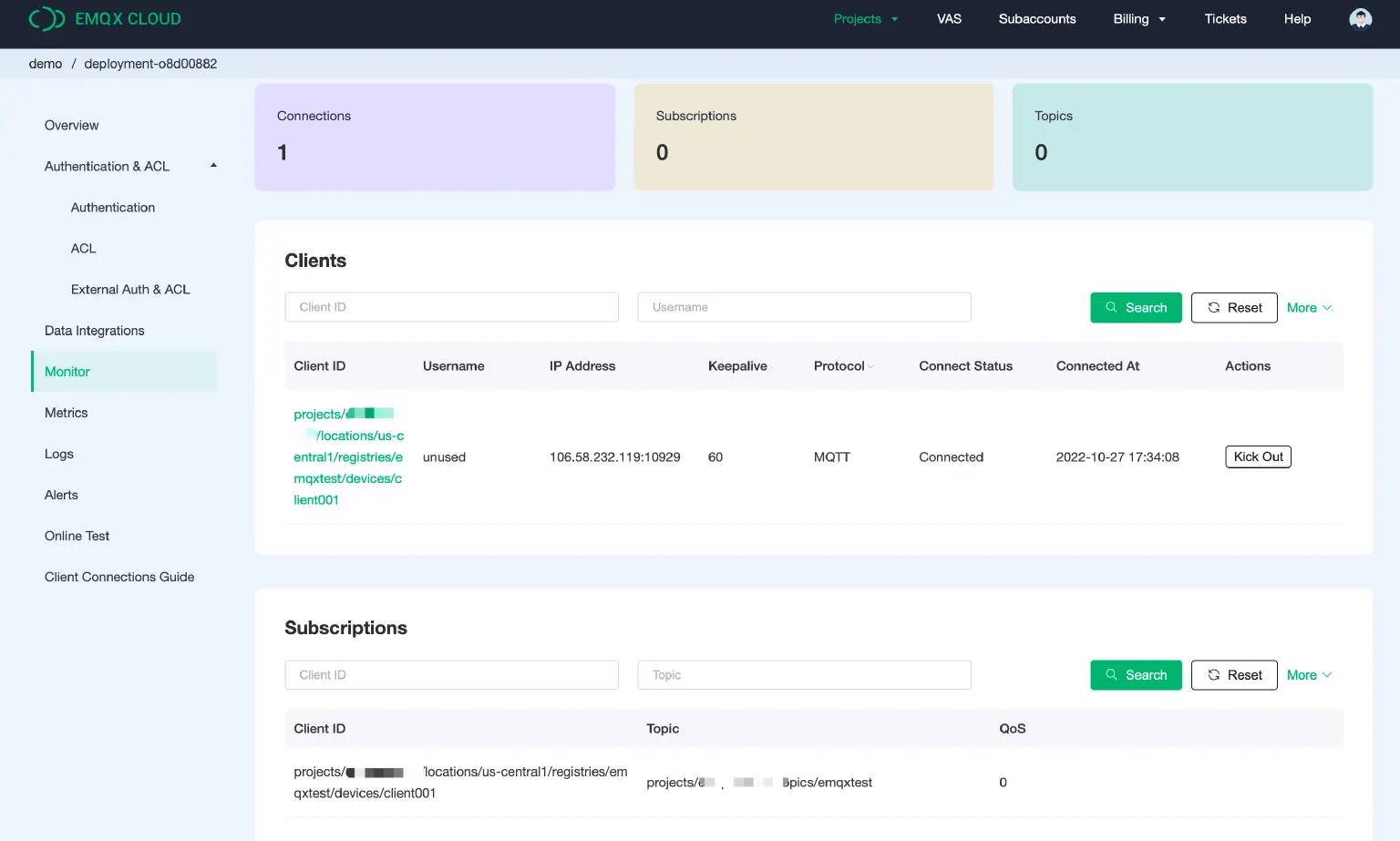Open the user profile avatar menu
This screenshot has width=1400, height=841.
coord(1360,18)
